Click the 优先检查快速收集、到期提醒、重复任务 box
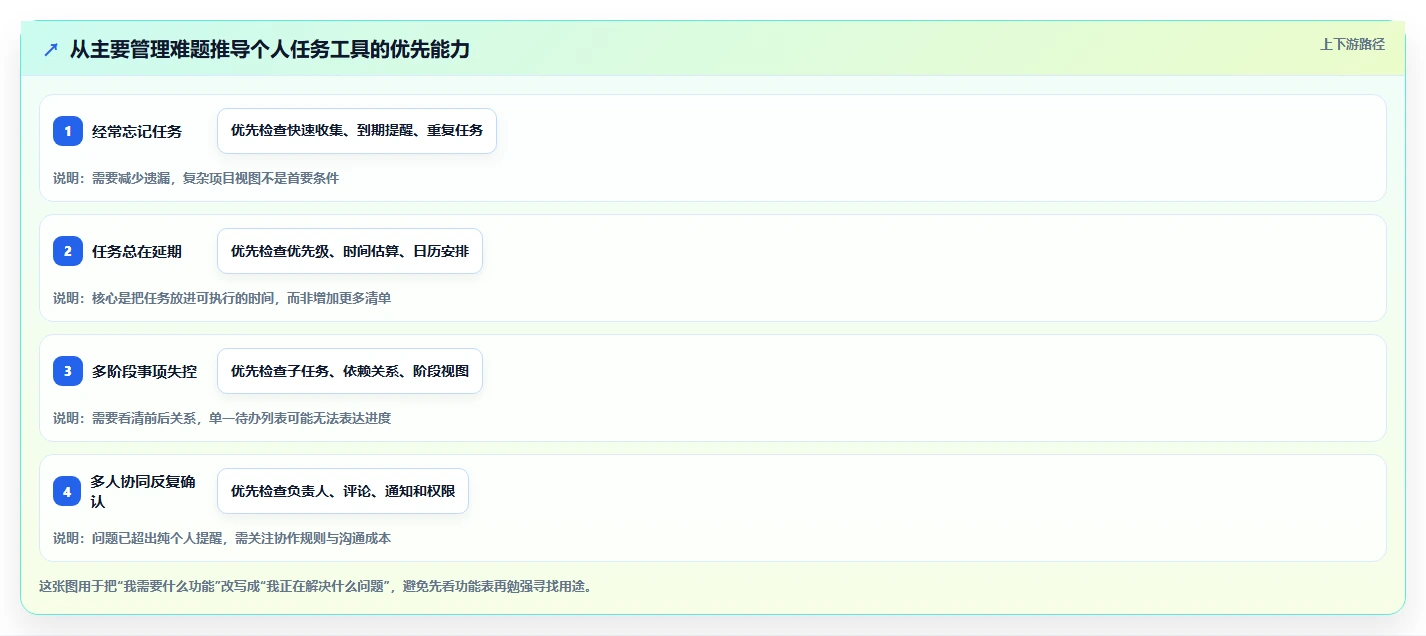The height and width of the screenshot is (636, 1426). point(357,131)
